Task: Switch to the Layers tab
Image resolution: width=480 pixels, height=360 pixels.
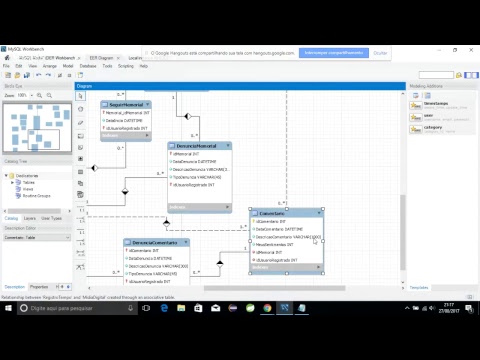Action: 30,218
